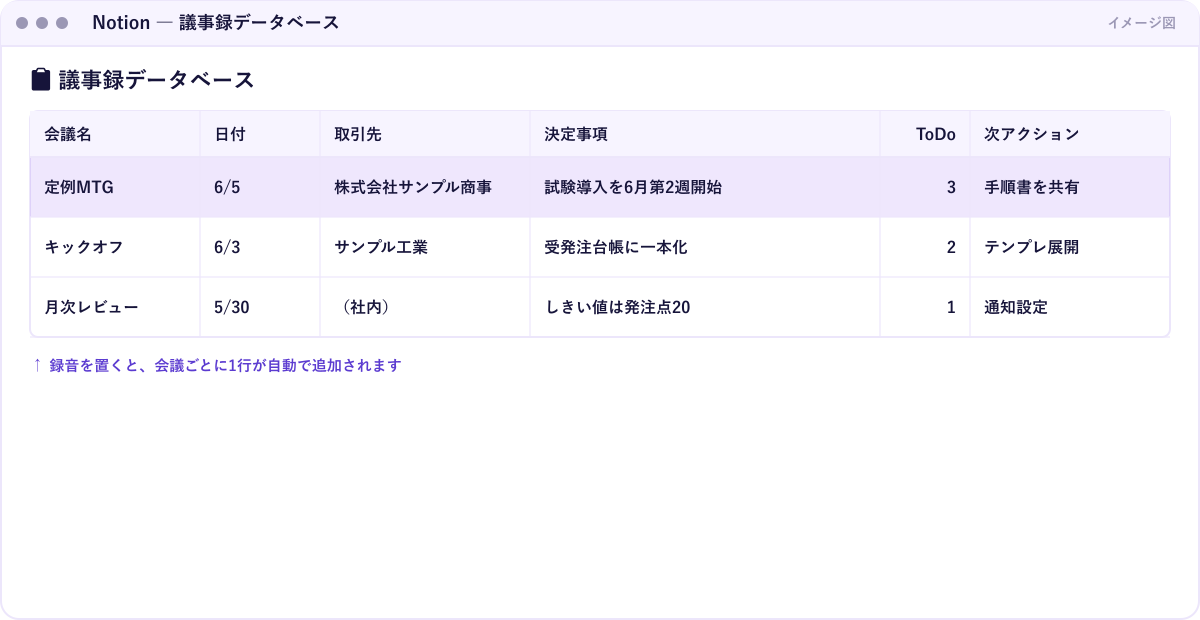Select the 6/3 date cell

point(260,247)
